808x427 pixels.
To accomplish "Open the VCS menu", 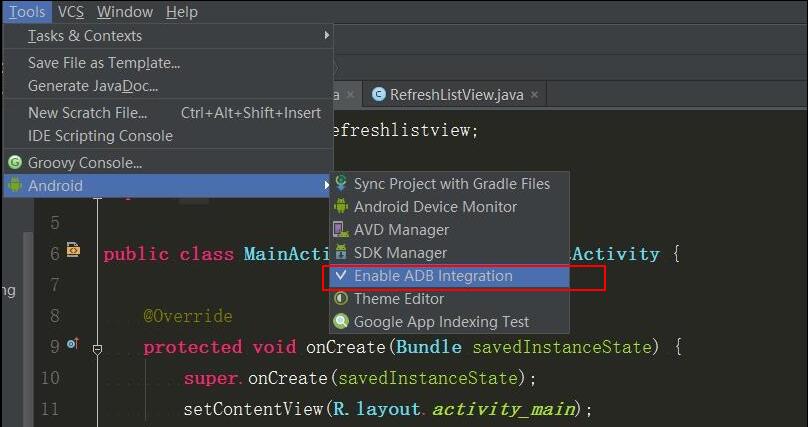I will [71, 11].
